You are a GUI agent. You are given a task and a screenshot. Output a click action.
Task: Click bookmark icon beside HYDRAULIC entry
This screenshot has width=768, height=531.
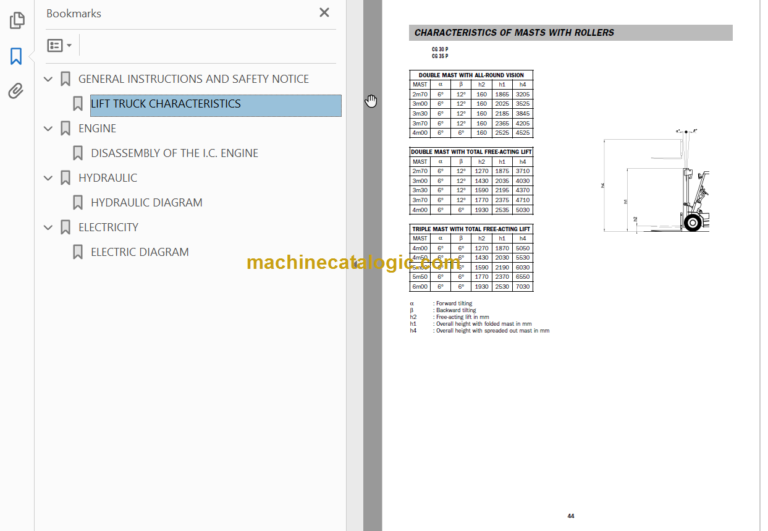click(x=65, y=178)
